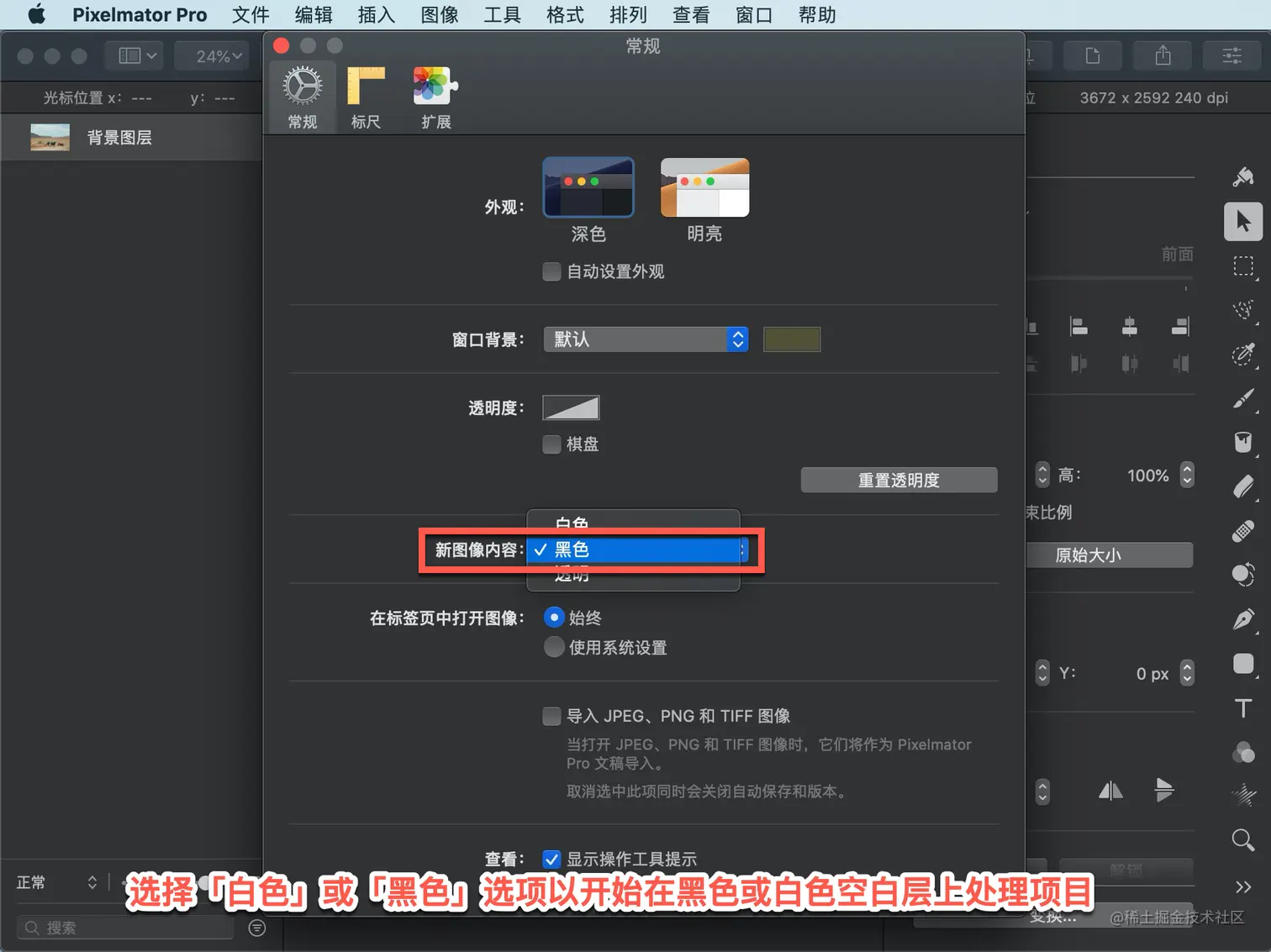Select the Style paint tool icon
1271x952 pixels.
coord(1243,176)
